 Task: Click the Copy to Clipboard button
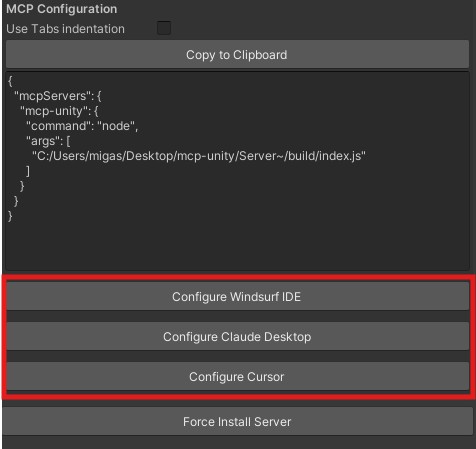pyautogui.click(x=237, y=55)
